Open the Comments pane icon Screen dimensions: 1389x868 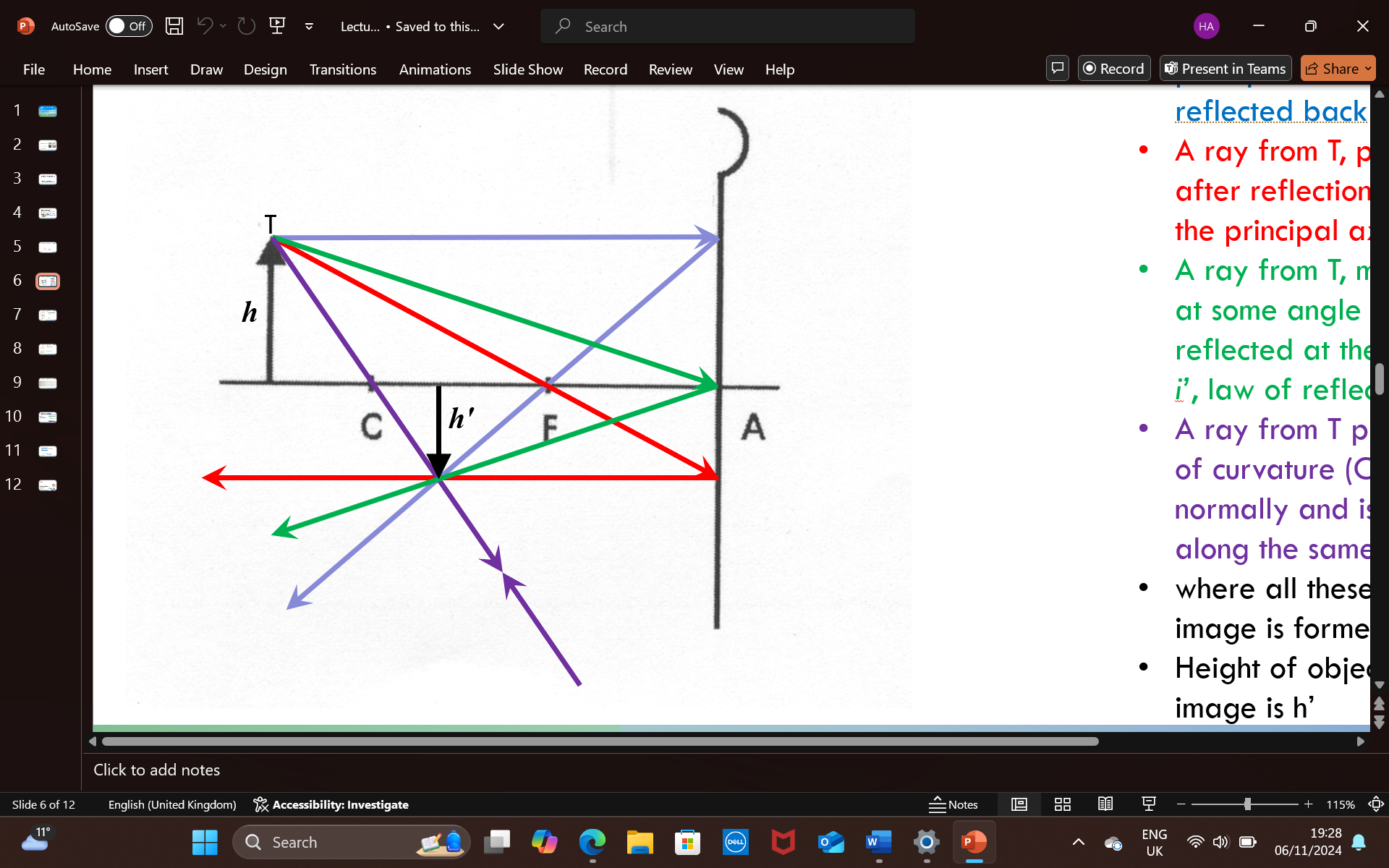[1057, 69]
